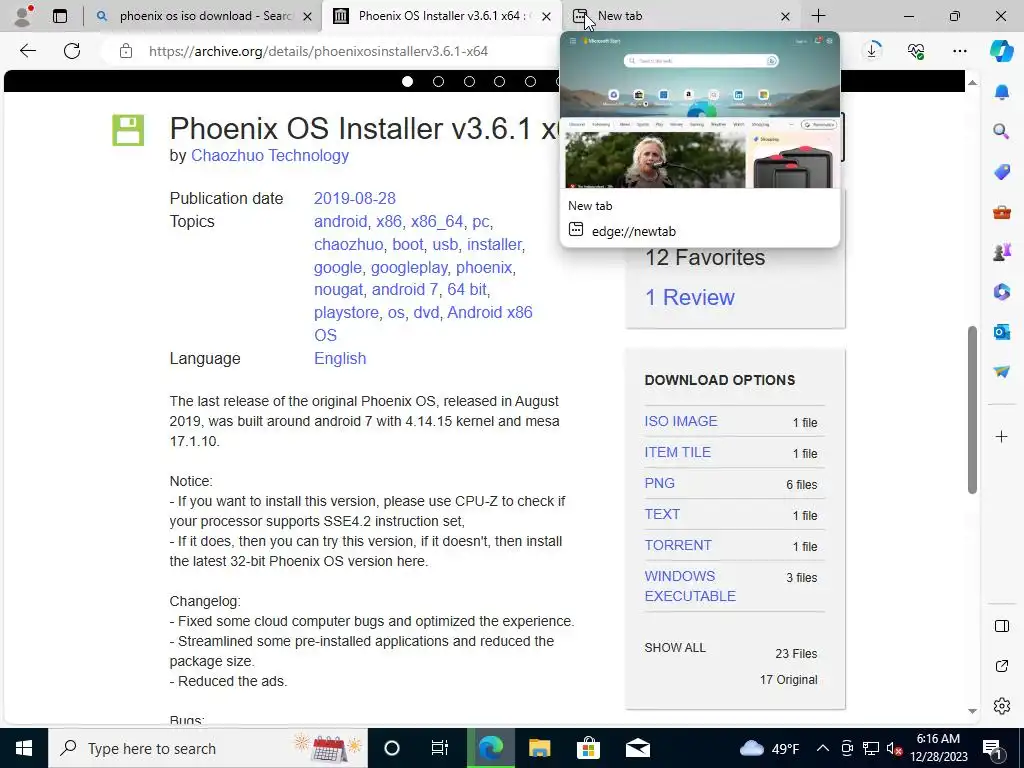
Task: Open sidebar Drop paper plane icon
Action: point(1002,372)
